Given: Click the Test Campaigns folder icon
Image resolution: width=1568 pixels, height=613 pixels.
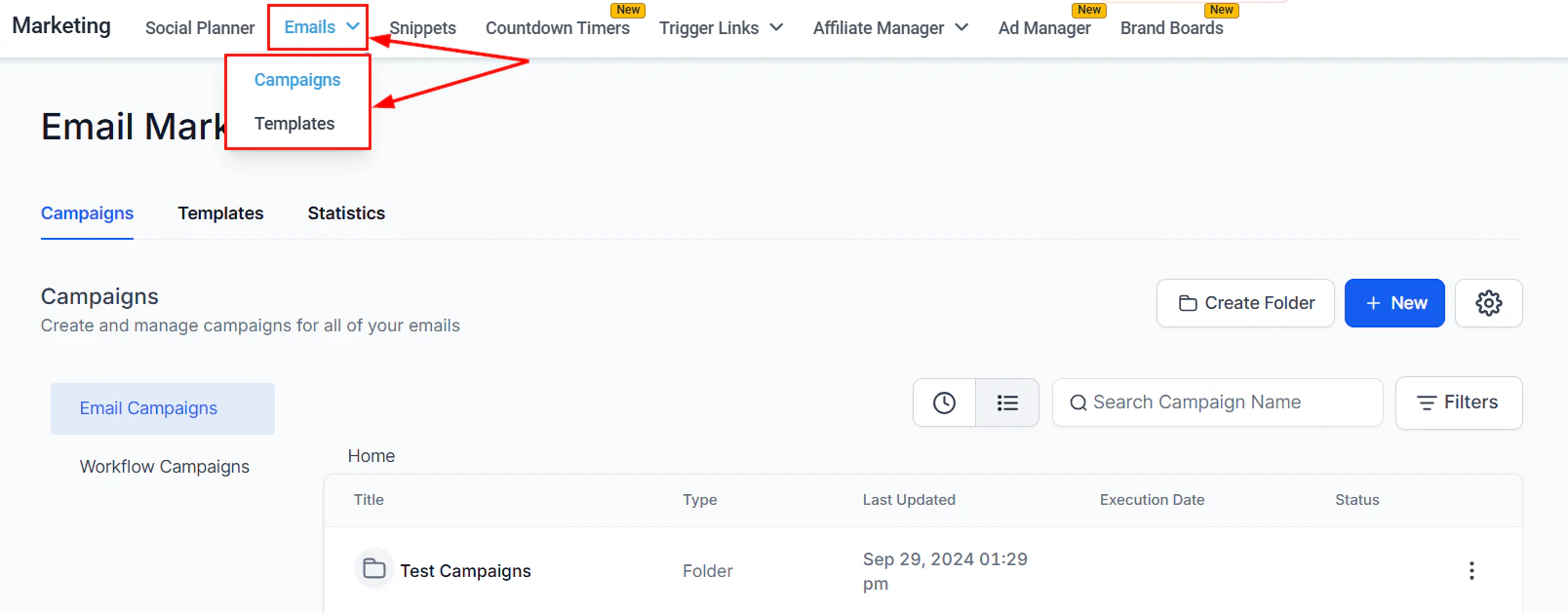Looking at the screenshot, I should point(374,568).
